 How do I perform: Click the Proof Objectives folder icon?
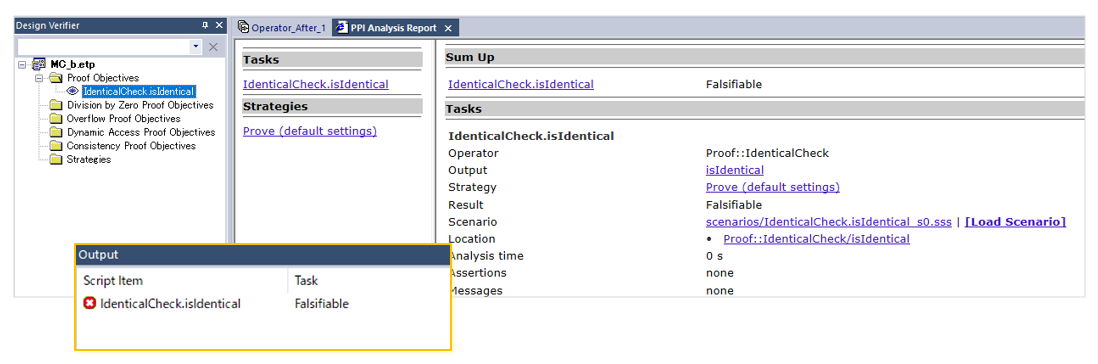point(55,78)
